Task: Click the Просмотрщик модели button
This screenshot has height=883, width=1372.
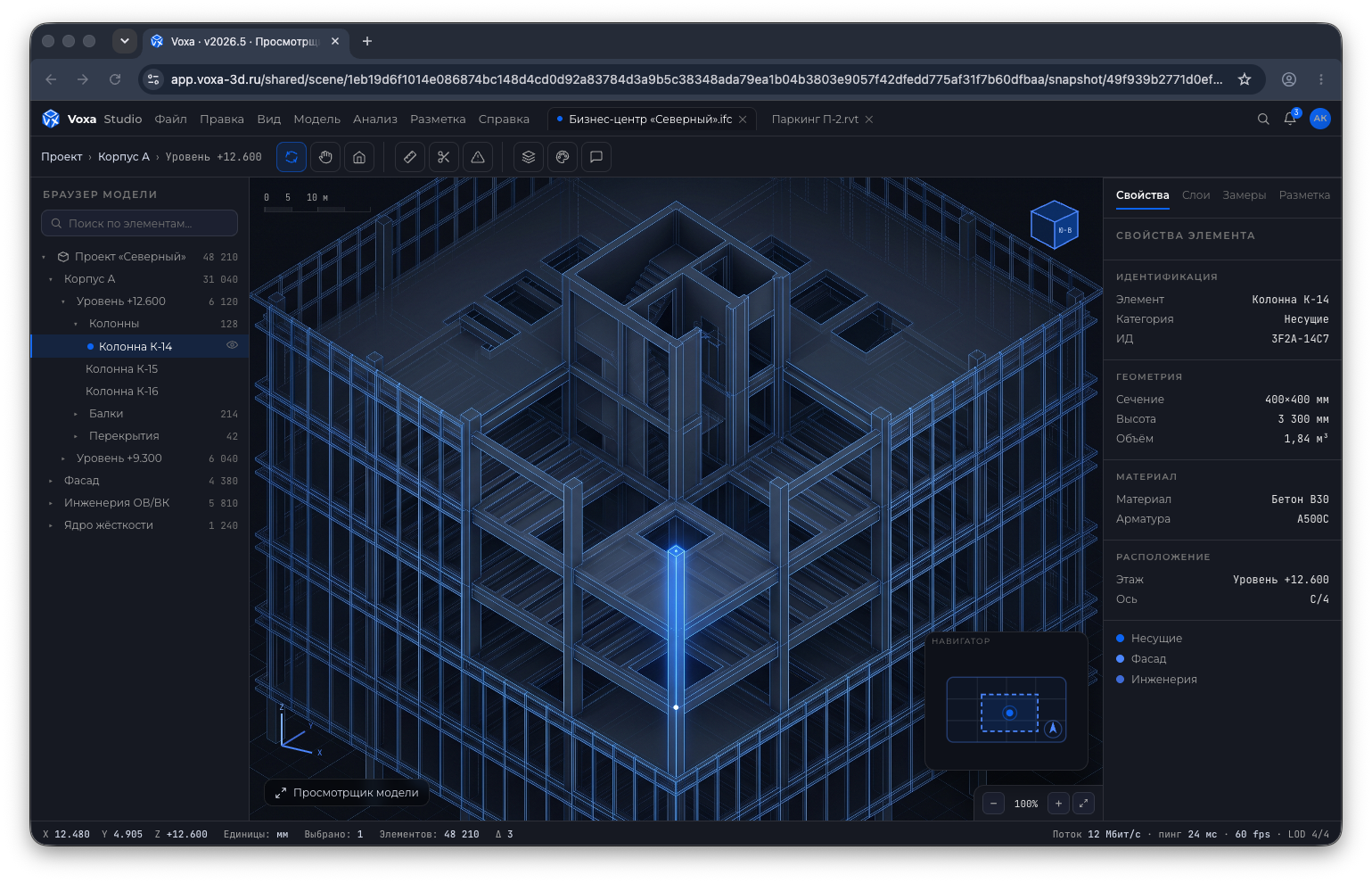Action: pos(347,793)
